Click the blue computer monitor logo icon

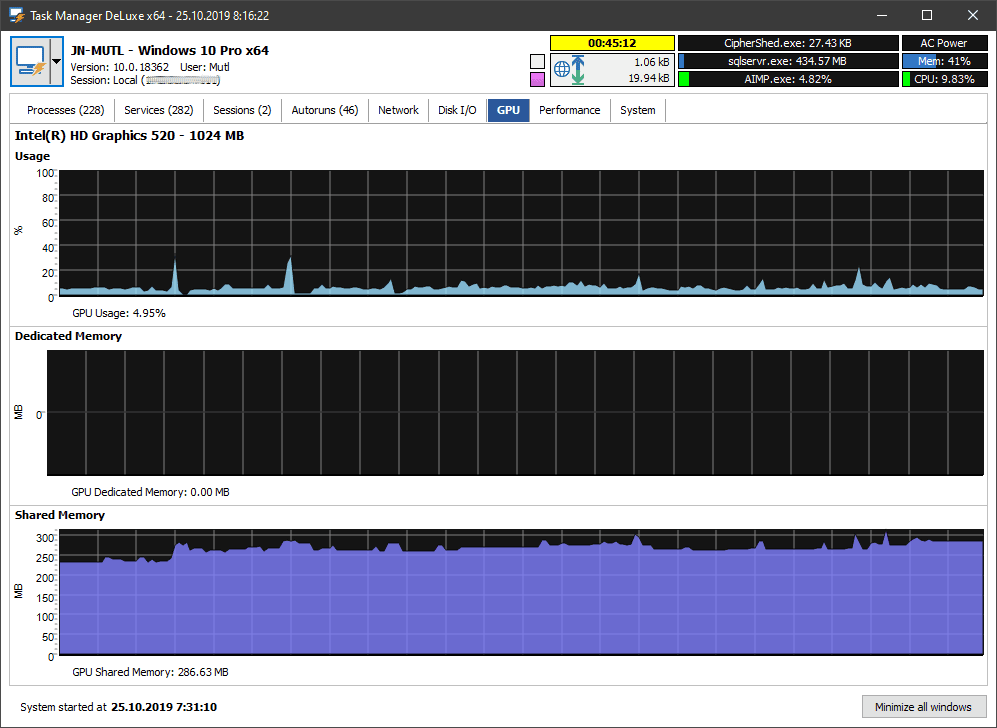pos(31,58)
